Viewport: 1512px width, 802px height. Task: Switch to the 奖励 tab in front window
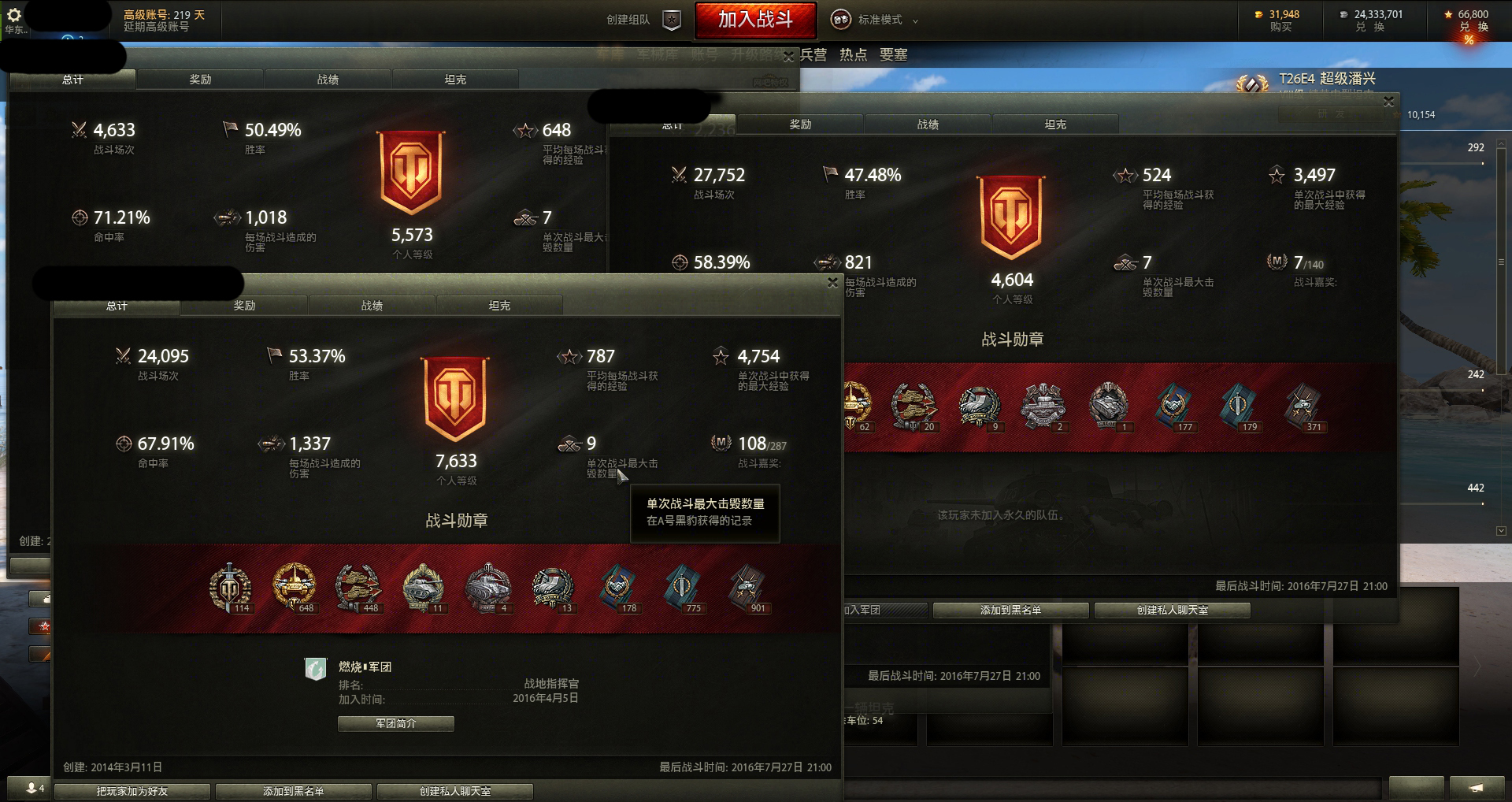244,306
